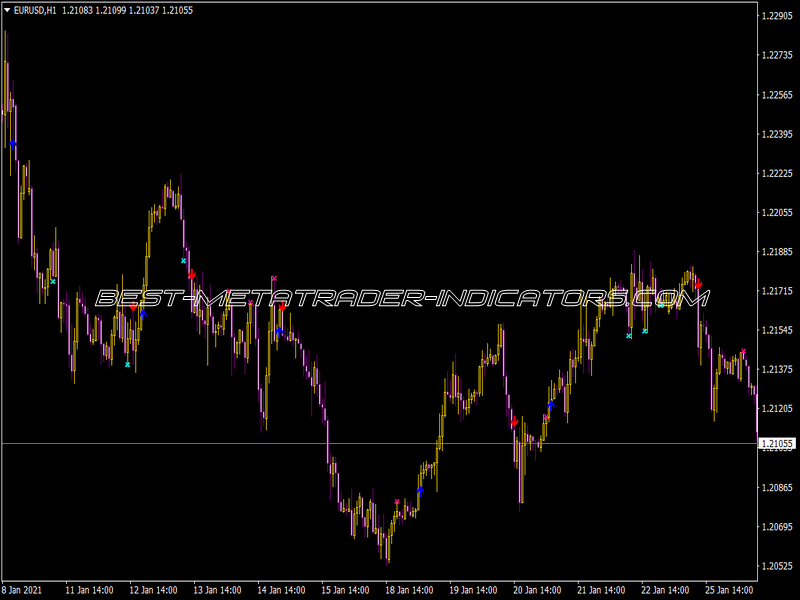Click the 1.22055 price scale label
This screenshot has height=600, width=800.
tap(777, 212)
